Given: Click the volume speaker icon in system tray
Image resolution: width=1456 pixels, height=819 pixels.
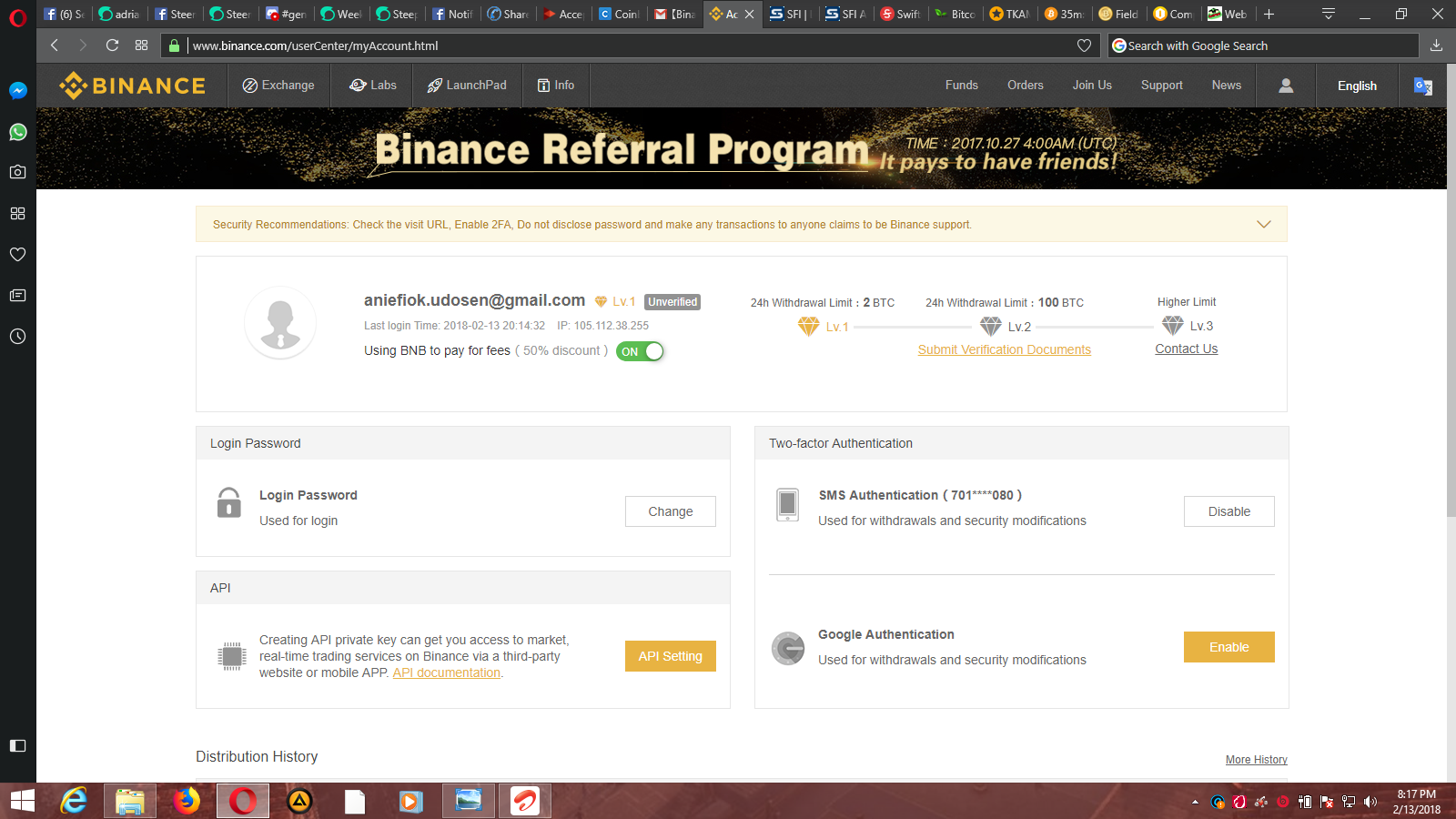Looking at the screenshot, I should (x=1370, y=802).
